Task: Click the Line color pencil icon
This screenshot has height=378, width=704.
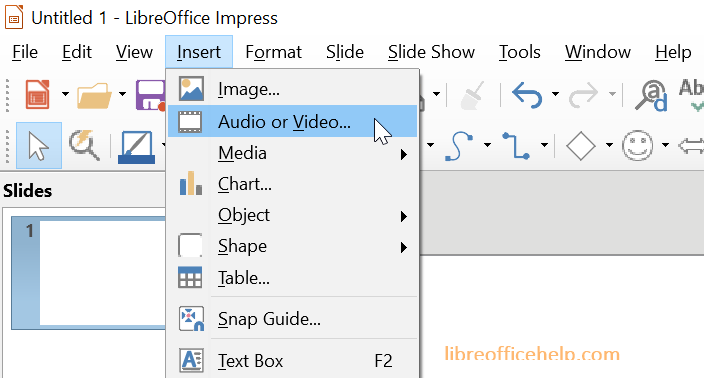Action: point(136,146)
